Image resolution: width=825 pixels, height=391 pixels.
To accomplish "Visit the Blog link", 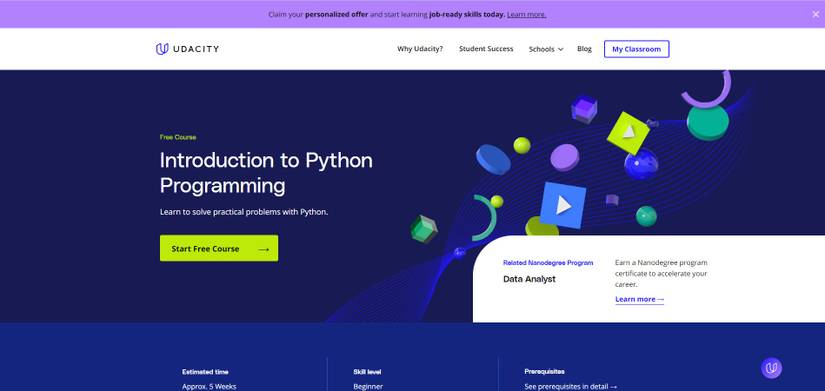I will [x=584, y=49].
